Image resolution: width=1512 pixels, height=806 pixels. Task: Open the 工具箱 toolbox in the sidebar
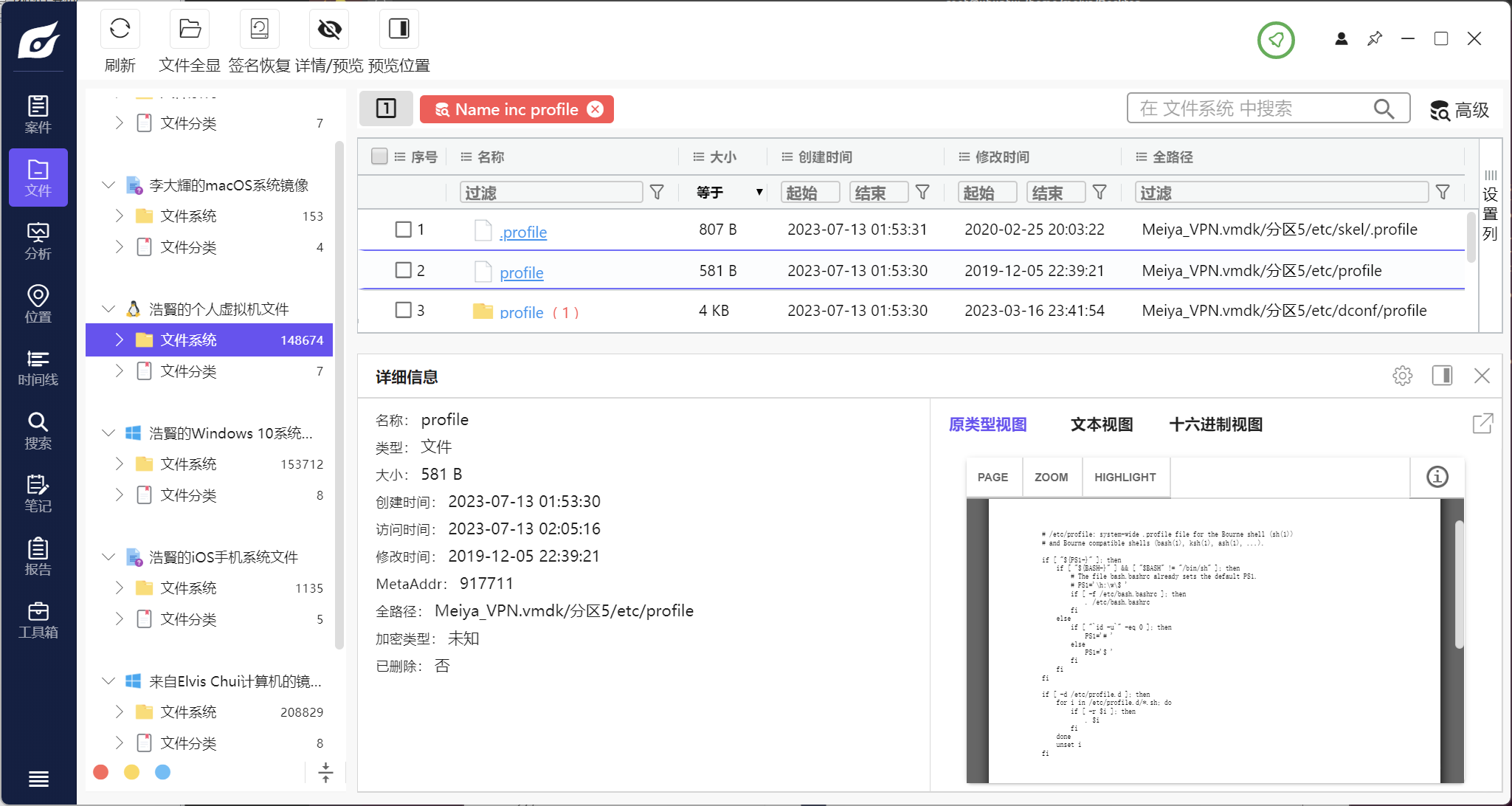38,620
